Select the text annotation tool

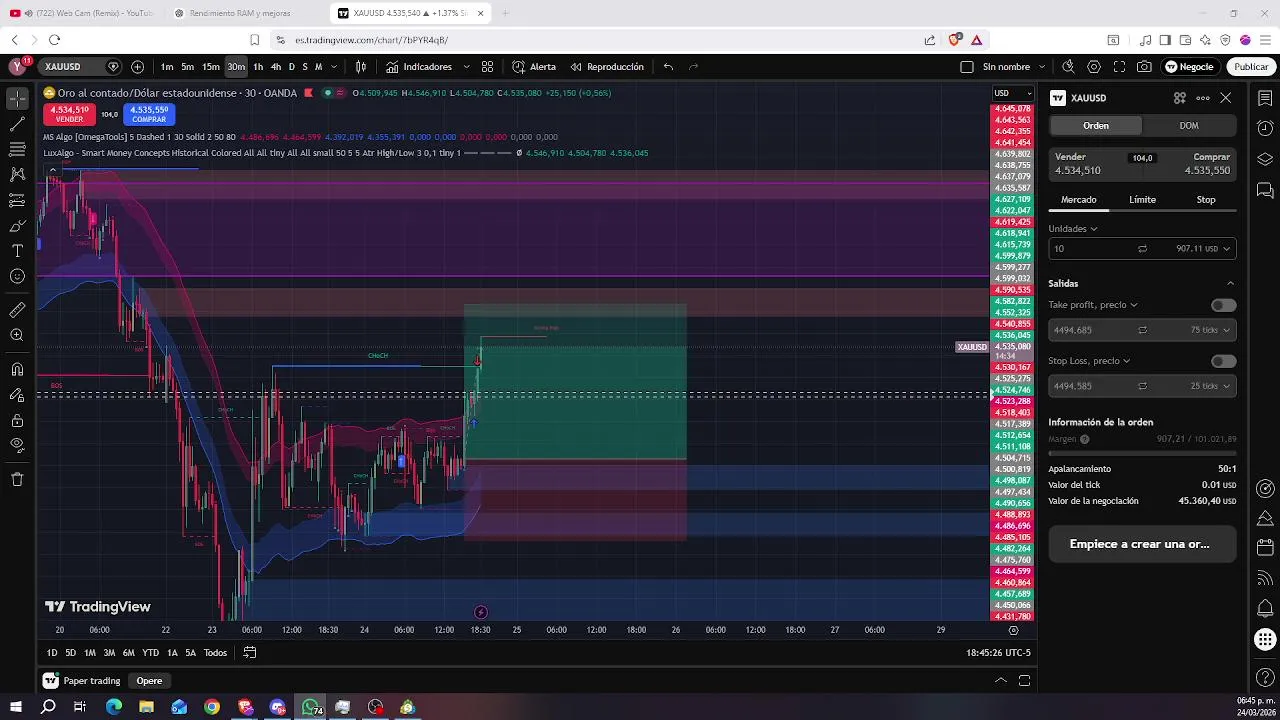coord(17,251)
